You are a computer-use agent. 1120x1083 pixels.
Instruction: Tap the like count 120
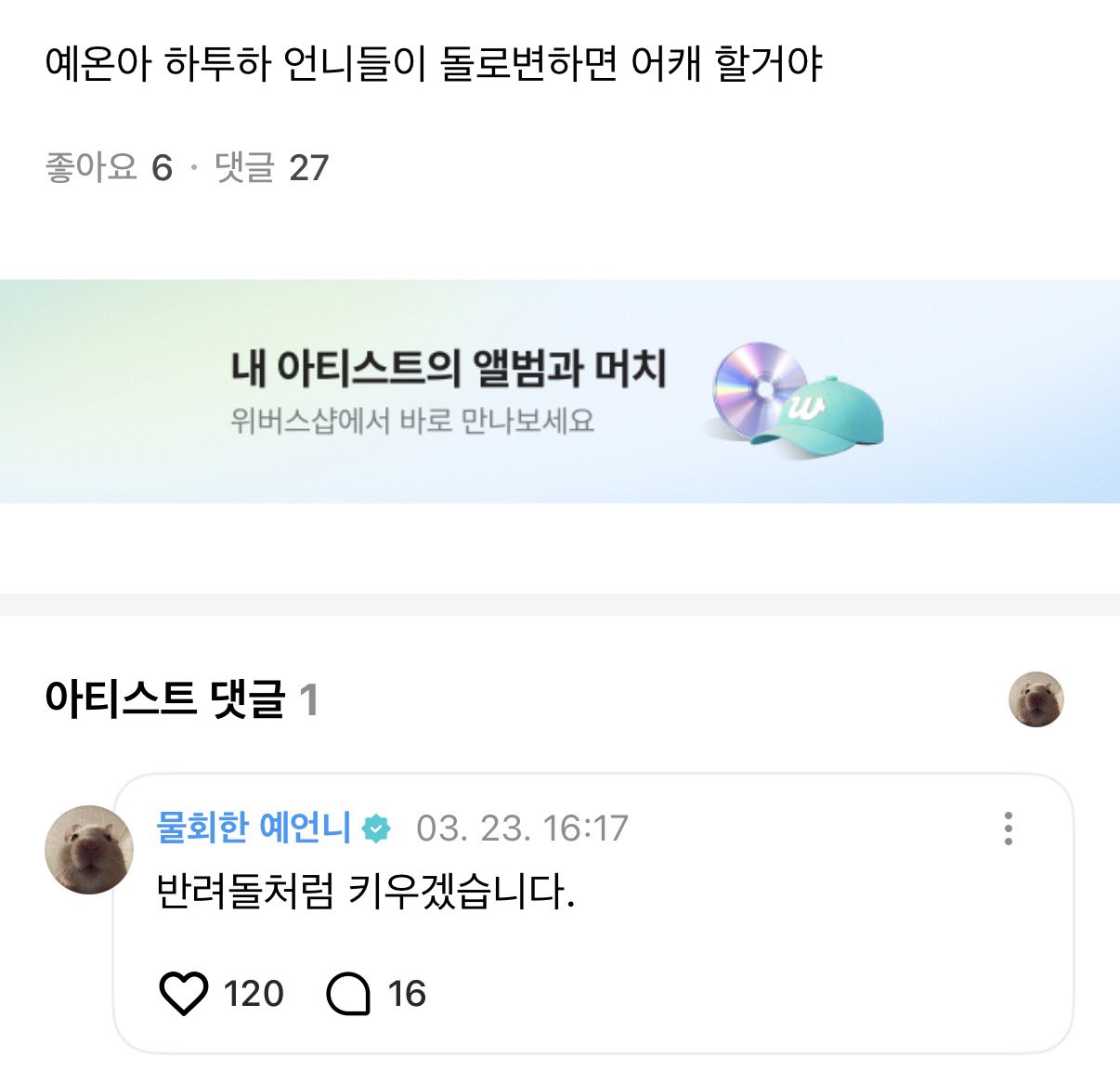pos(254,994)
